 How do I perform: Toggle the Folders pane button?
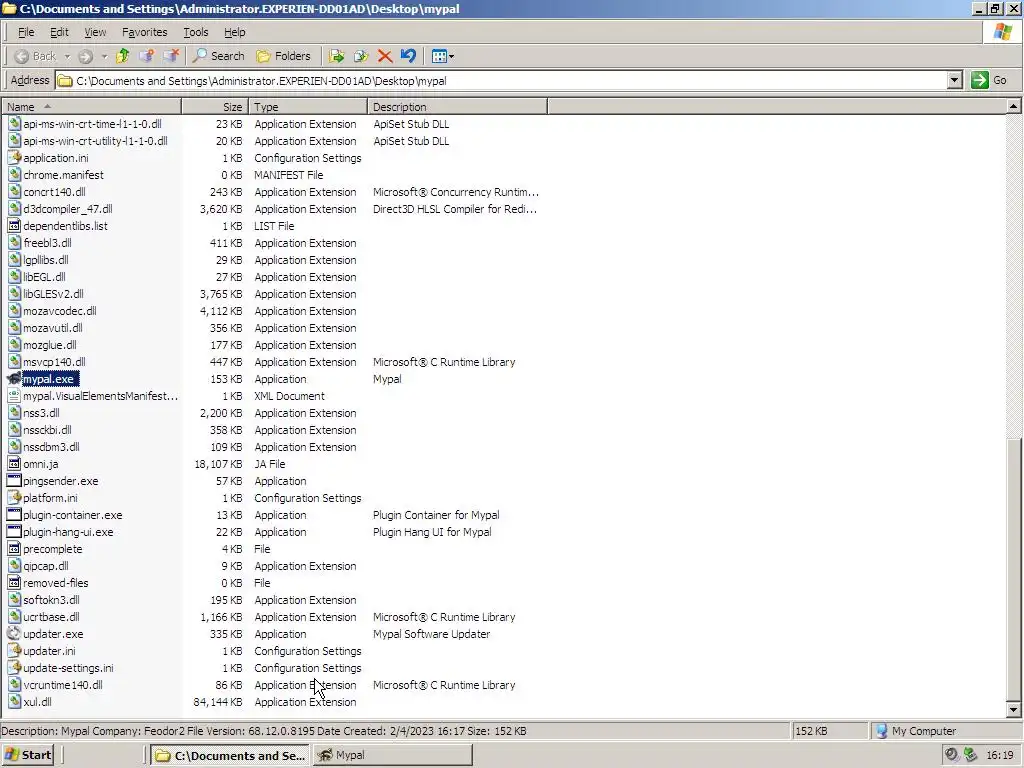[283, 56]
